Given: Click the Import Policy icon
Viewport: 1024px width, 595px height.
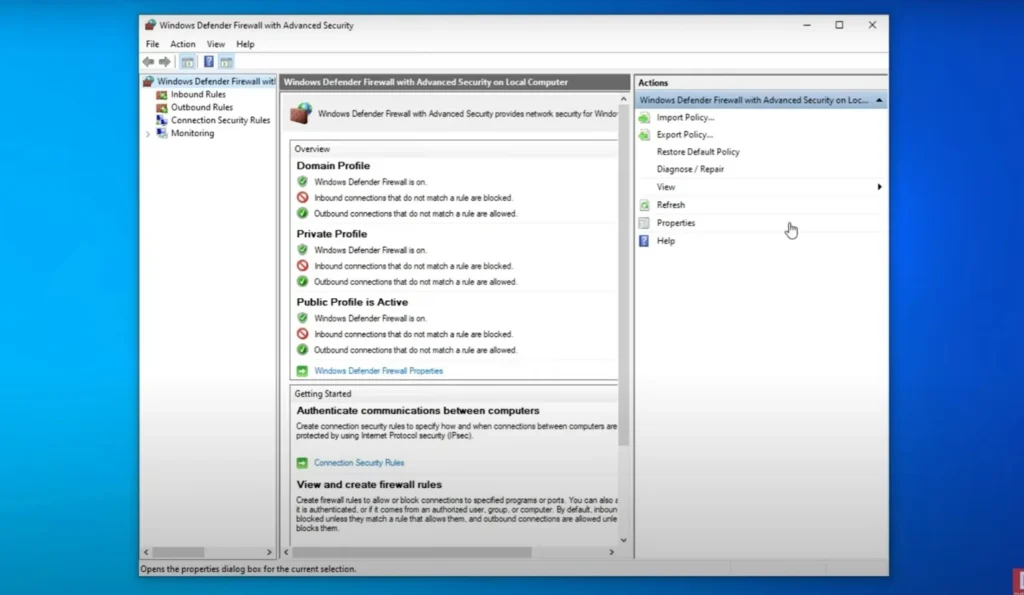Looking at the screenshot, I should 644,118.
